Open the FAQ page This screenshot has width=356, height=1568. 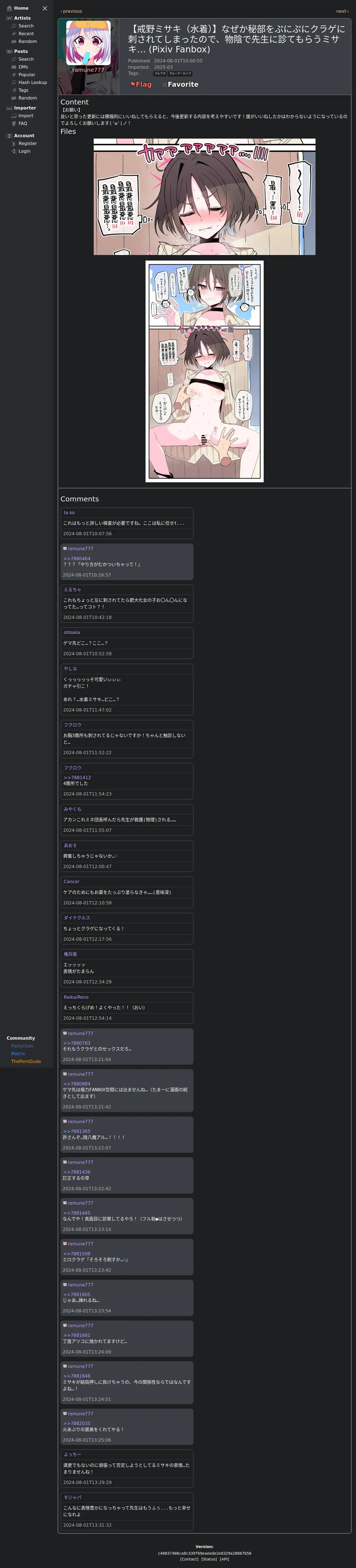coord(22,124)
